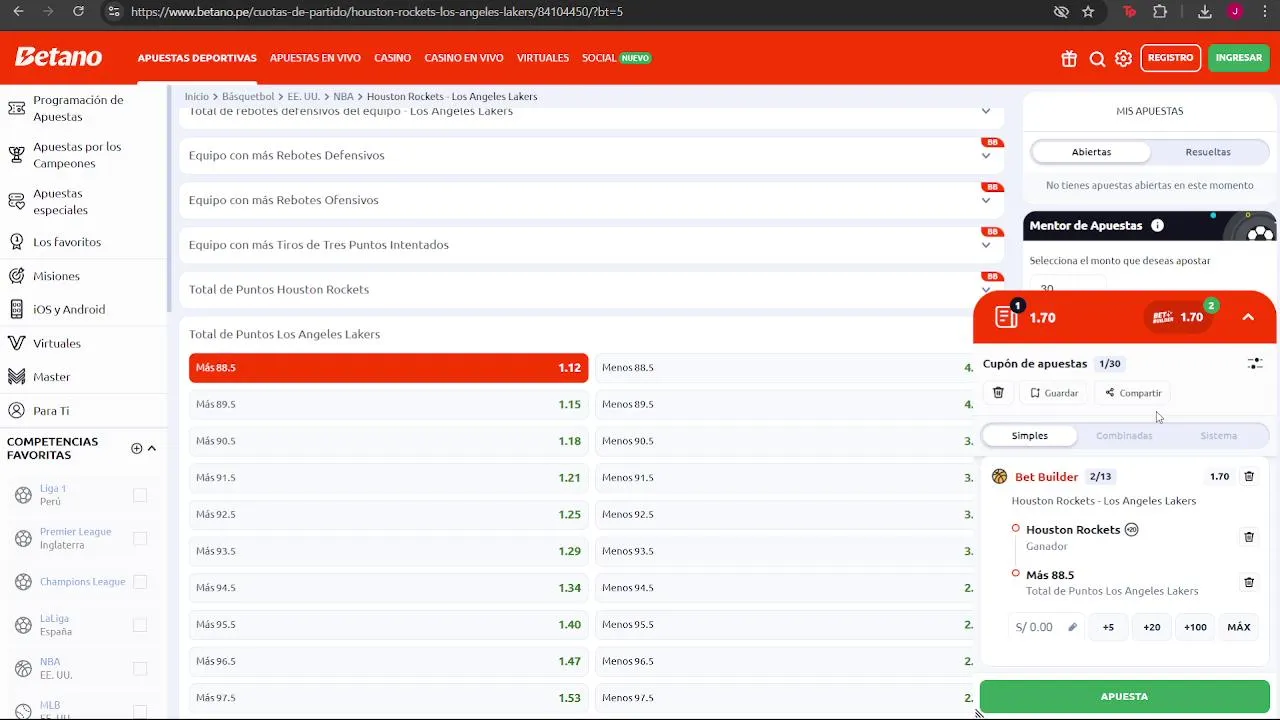1280x720 pixels.
Task: Collapse Total de Puntos Los Angeles Lakers
Action: click(576, 334)
